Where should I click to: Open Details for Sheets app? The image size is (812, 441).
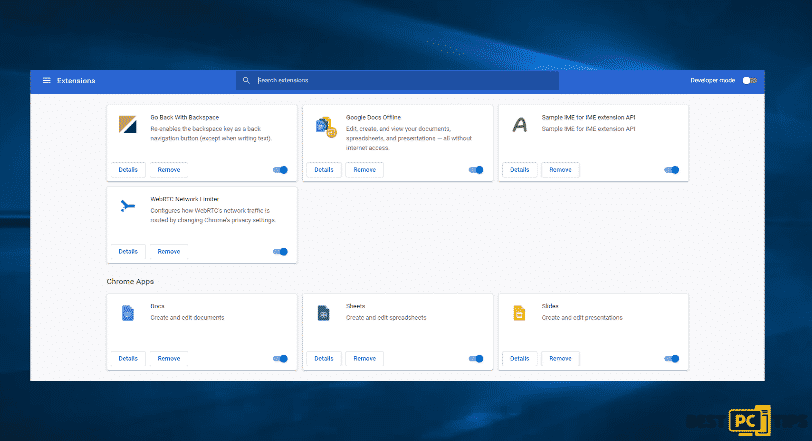click(x=324, y=359)
